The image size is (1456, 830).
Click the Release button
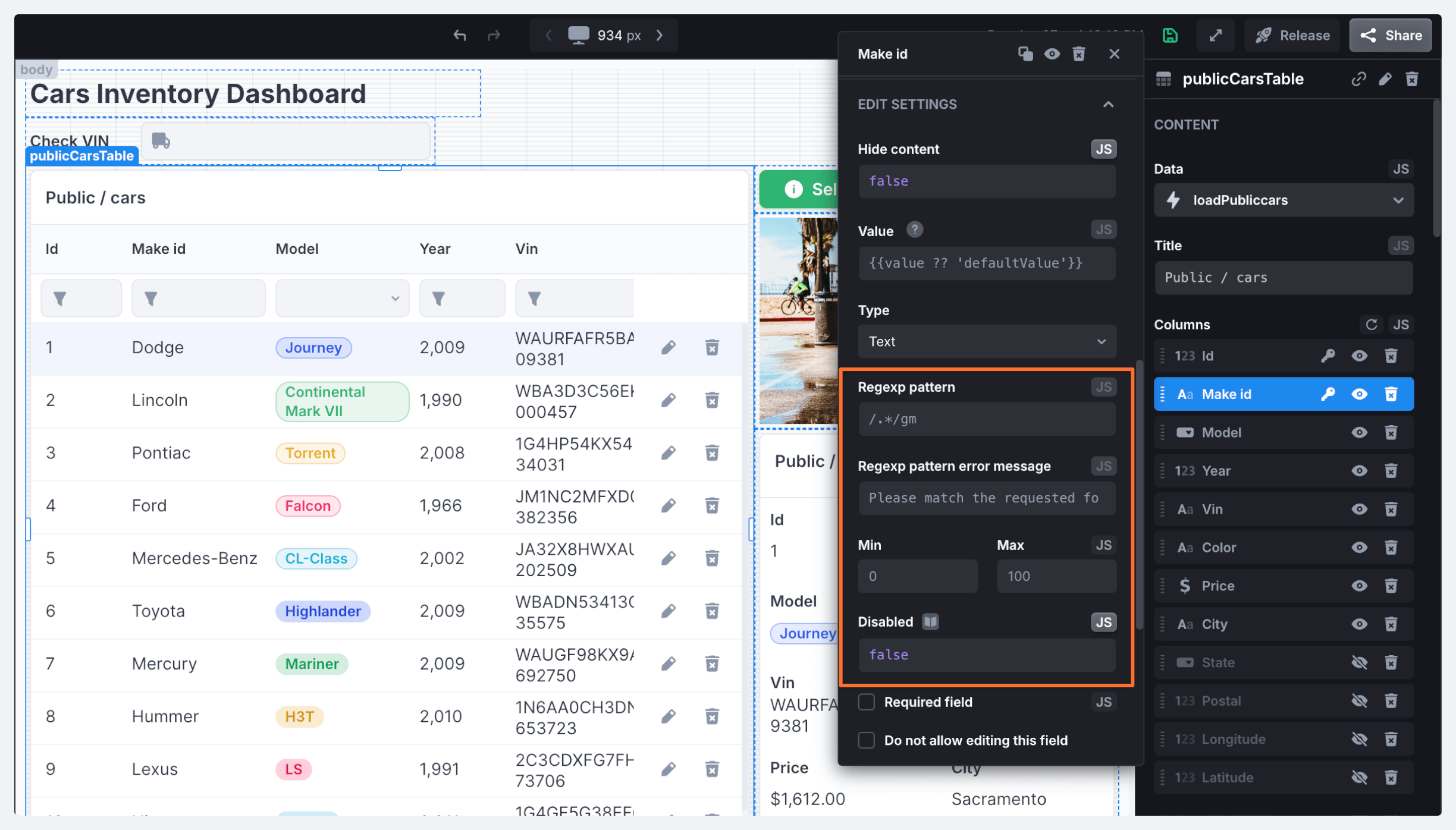click(x=1292, y=36)
